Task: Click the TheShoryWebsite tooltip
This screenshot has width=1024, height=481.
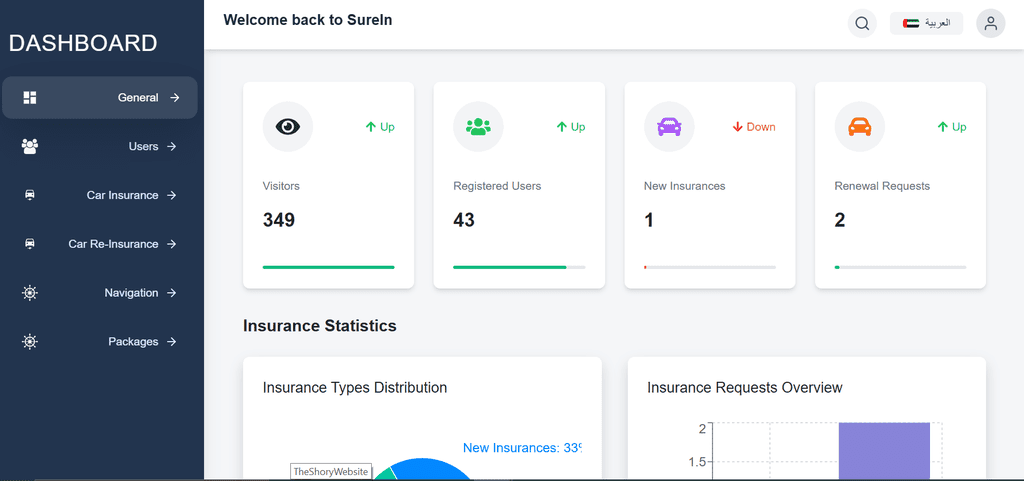Action: coord(331,471)
